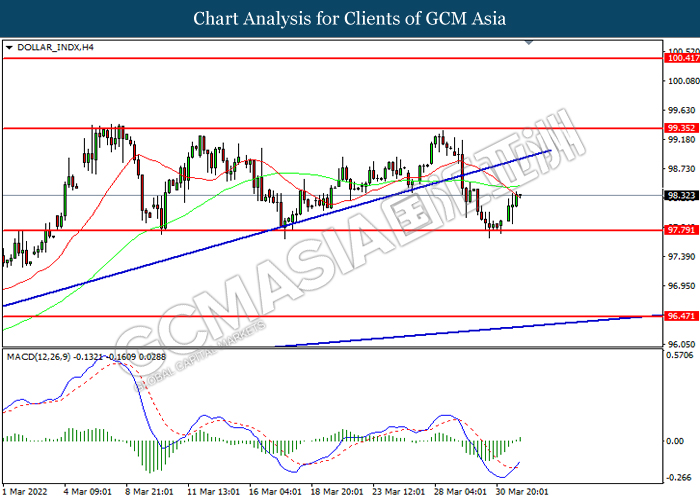The image size is (700, 500).
Task: Click the 8 Mar 21:01 time label
Action: pyautogui.click(x=149, y=492)
